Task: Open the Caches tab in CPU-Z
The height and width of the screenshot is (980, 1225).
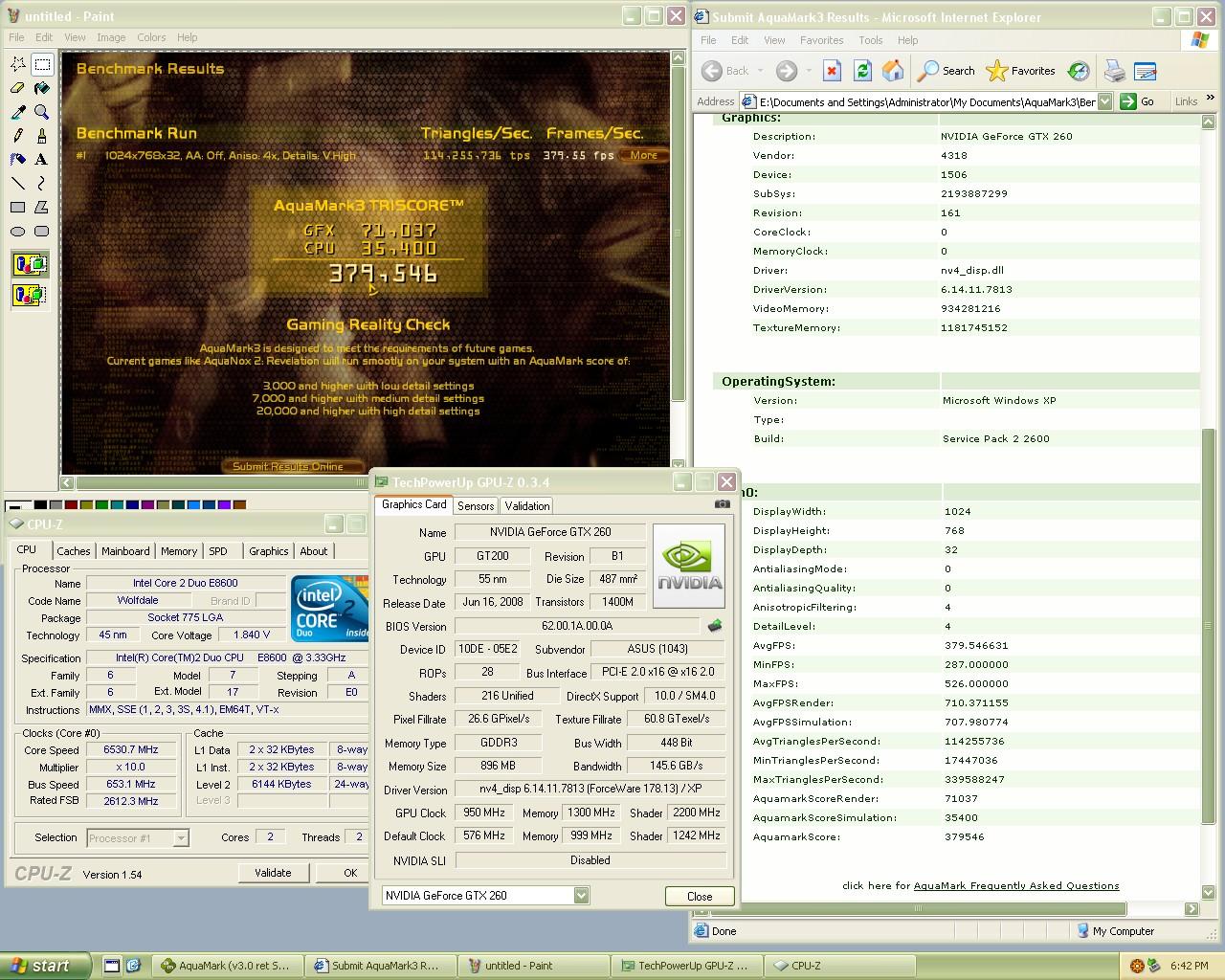Action: pos(74,551)
